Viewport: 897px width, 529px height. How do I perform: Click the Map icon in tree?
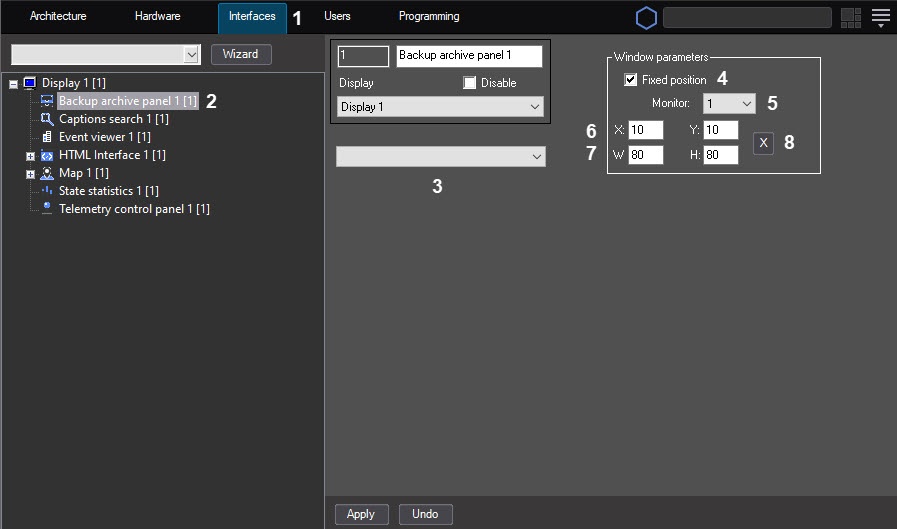coord(47,173)
